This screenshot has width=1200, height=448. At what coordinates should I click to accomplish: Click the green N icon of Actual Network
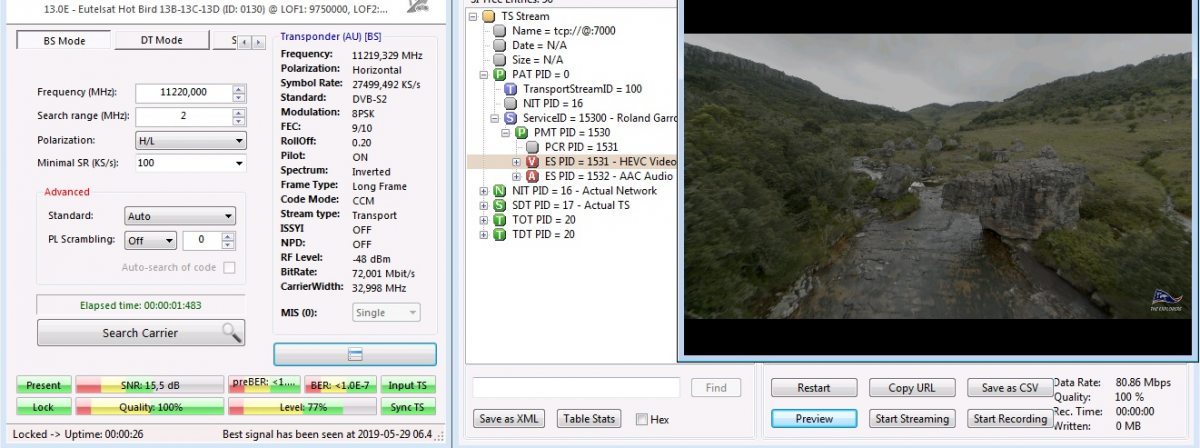[500, 190]
